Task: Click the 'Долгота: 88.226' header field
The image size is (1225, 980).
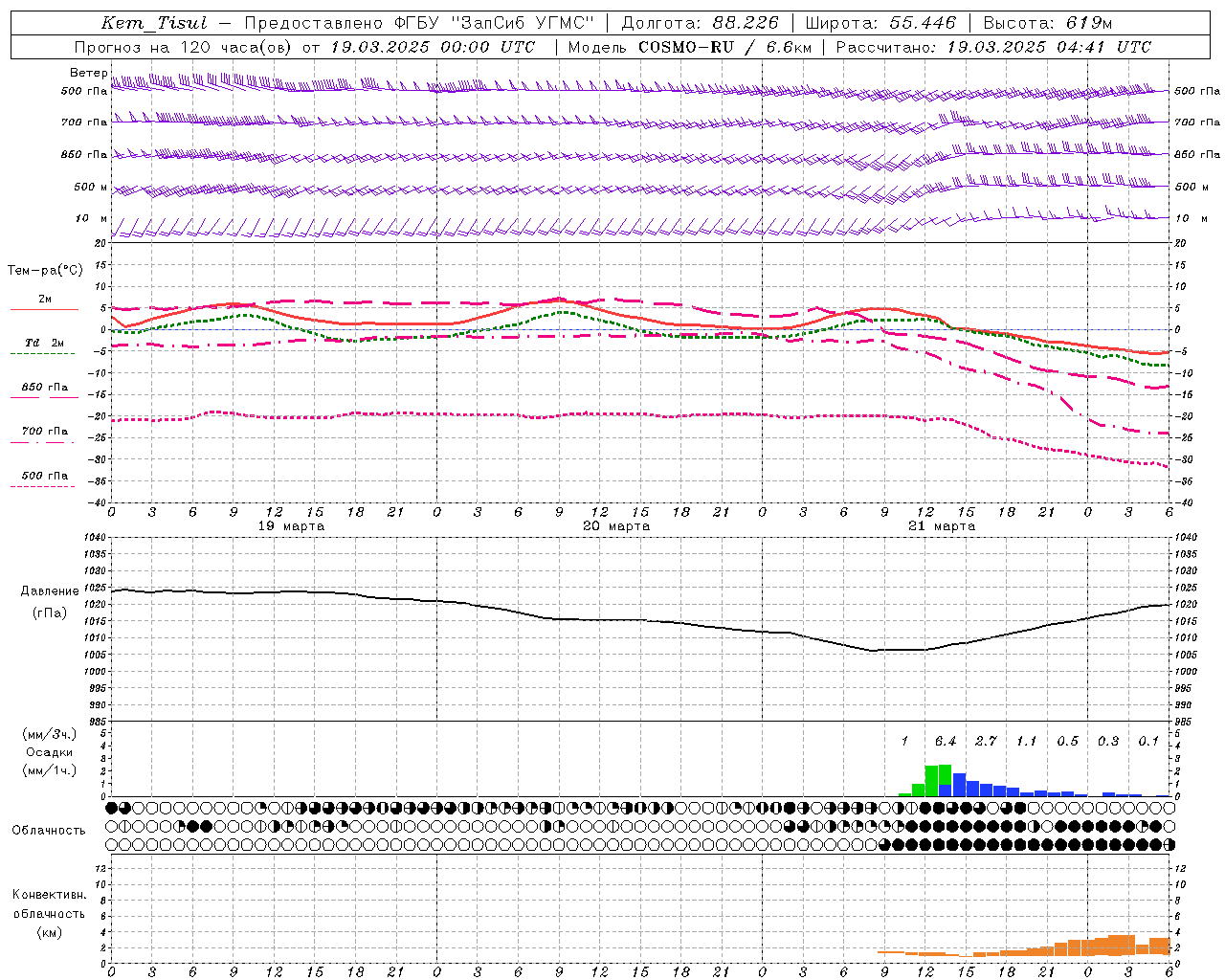Action: tap(700, 23)
